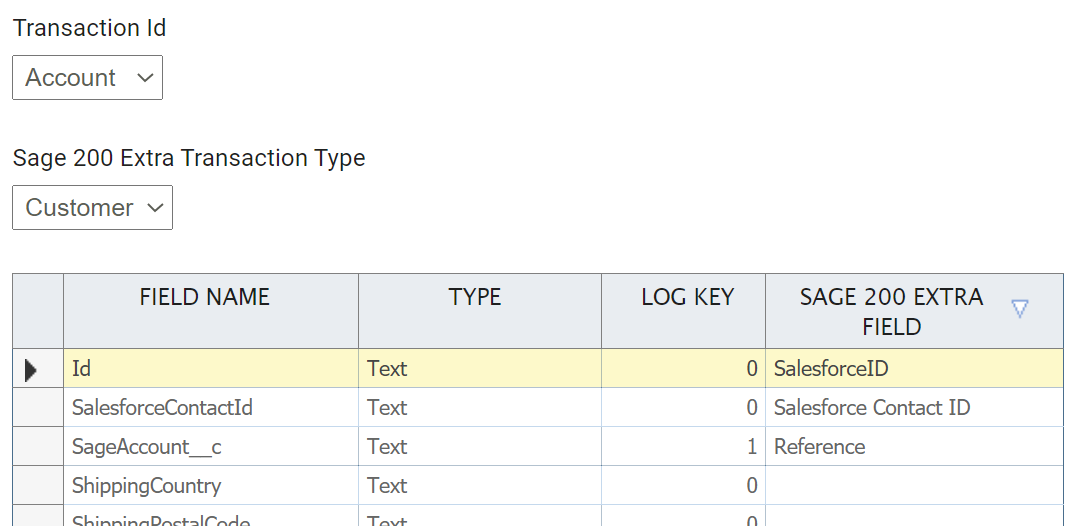Select the ShippingCountry field cell
1078x526 pixels.
(x=210, y=486)
